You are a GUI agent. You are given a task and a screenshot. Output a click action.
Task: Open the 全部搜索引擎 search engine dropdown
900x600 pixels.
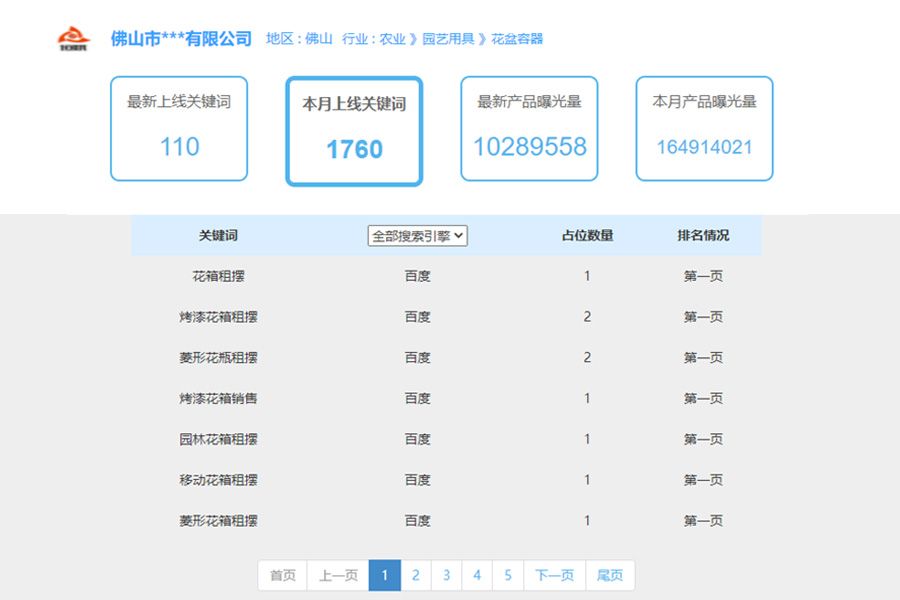tap(419, 234)
